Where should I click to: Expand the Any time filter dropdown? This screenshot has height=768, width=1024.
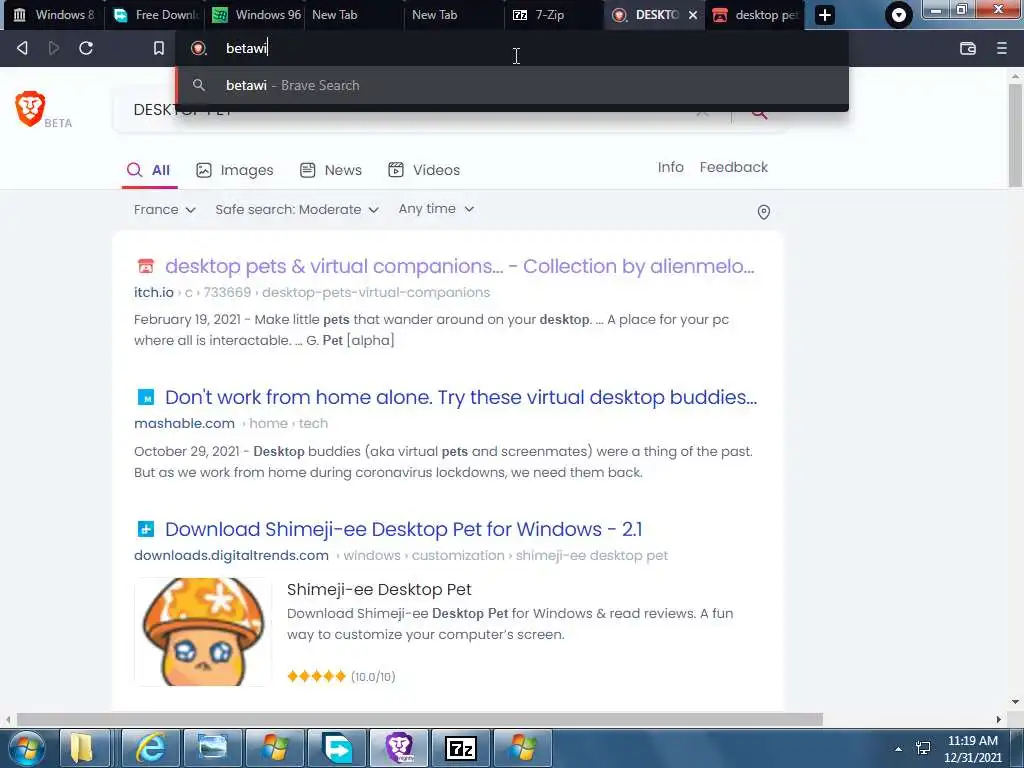tap(436, 209)
